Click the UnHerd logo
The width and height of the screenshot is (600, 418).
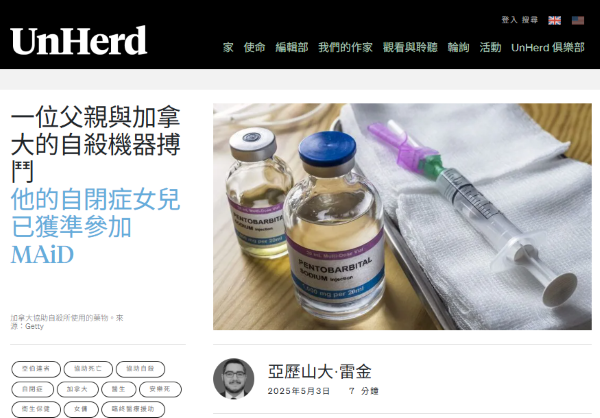[x=78, y=41]
